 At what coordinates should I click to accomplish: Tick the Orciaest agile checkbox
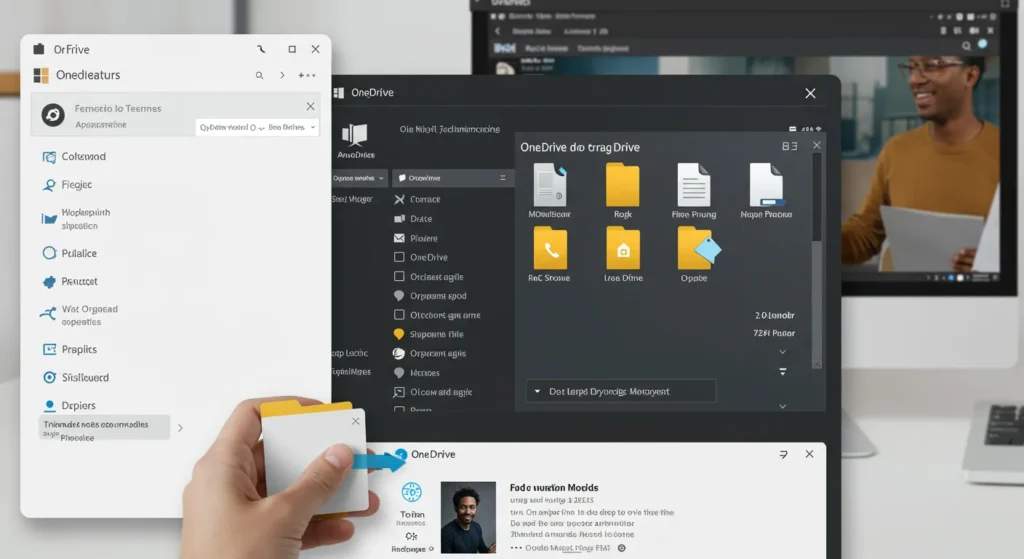(399, 276)
